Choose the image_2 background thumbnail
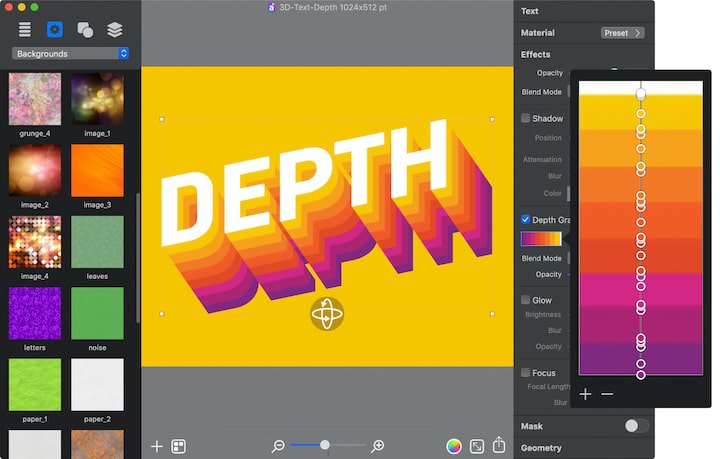This screenshot has height=459, width=720. 35,170
